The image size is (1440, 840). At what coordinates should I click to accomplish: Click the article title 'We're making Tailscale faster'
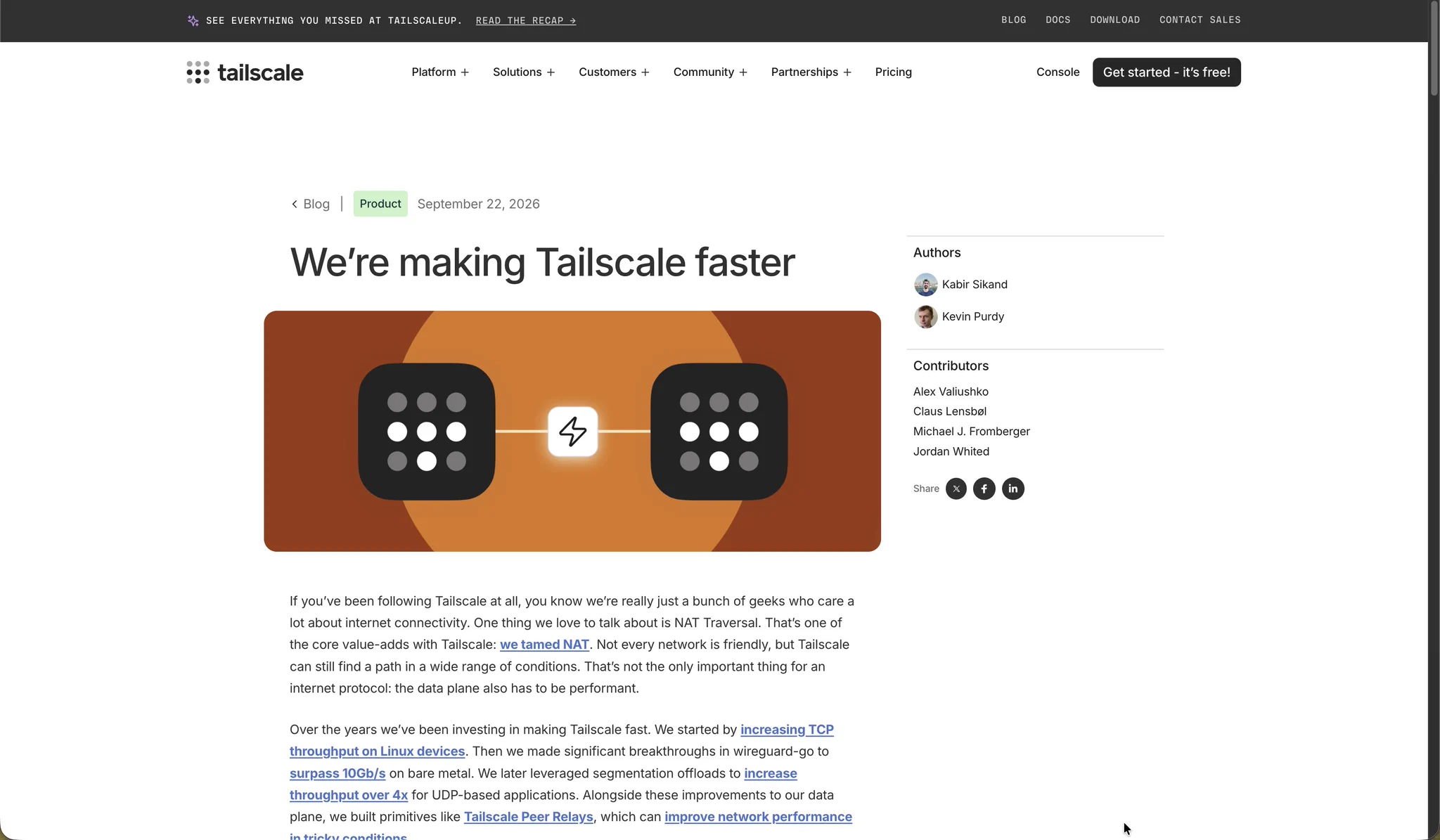click(x=543, y=262)
